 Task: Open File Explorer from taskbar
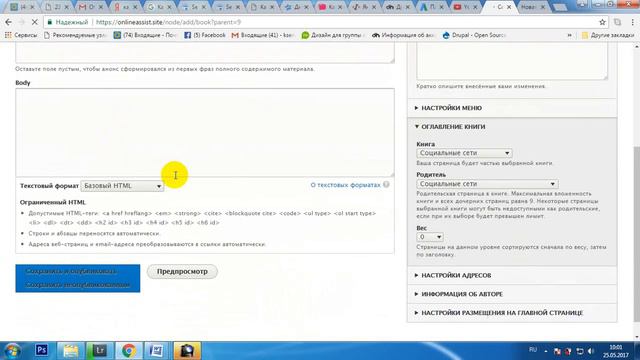coord(71,351)
